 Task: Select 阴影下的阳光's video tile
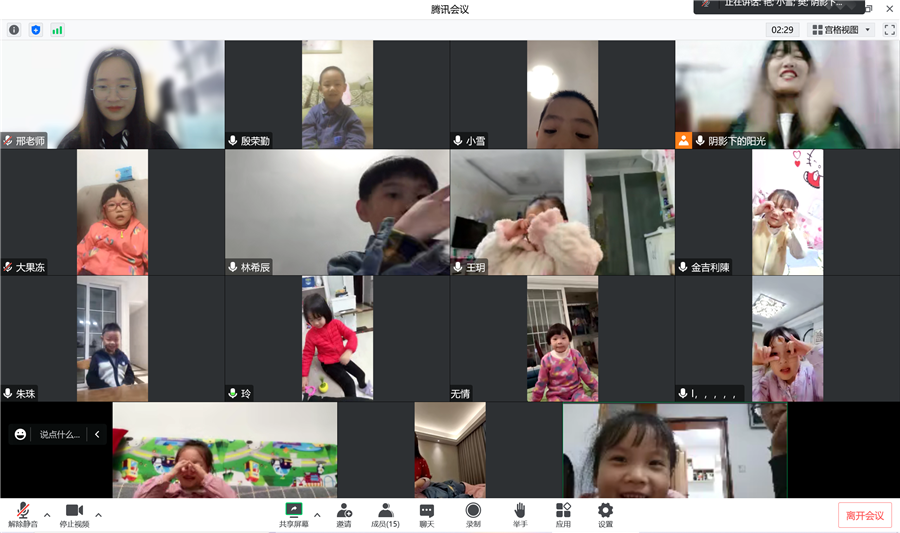[788, 94]
